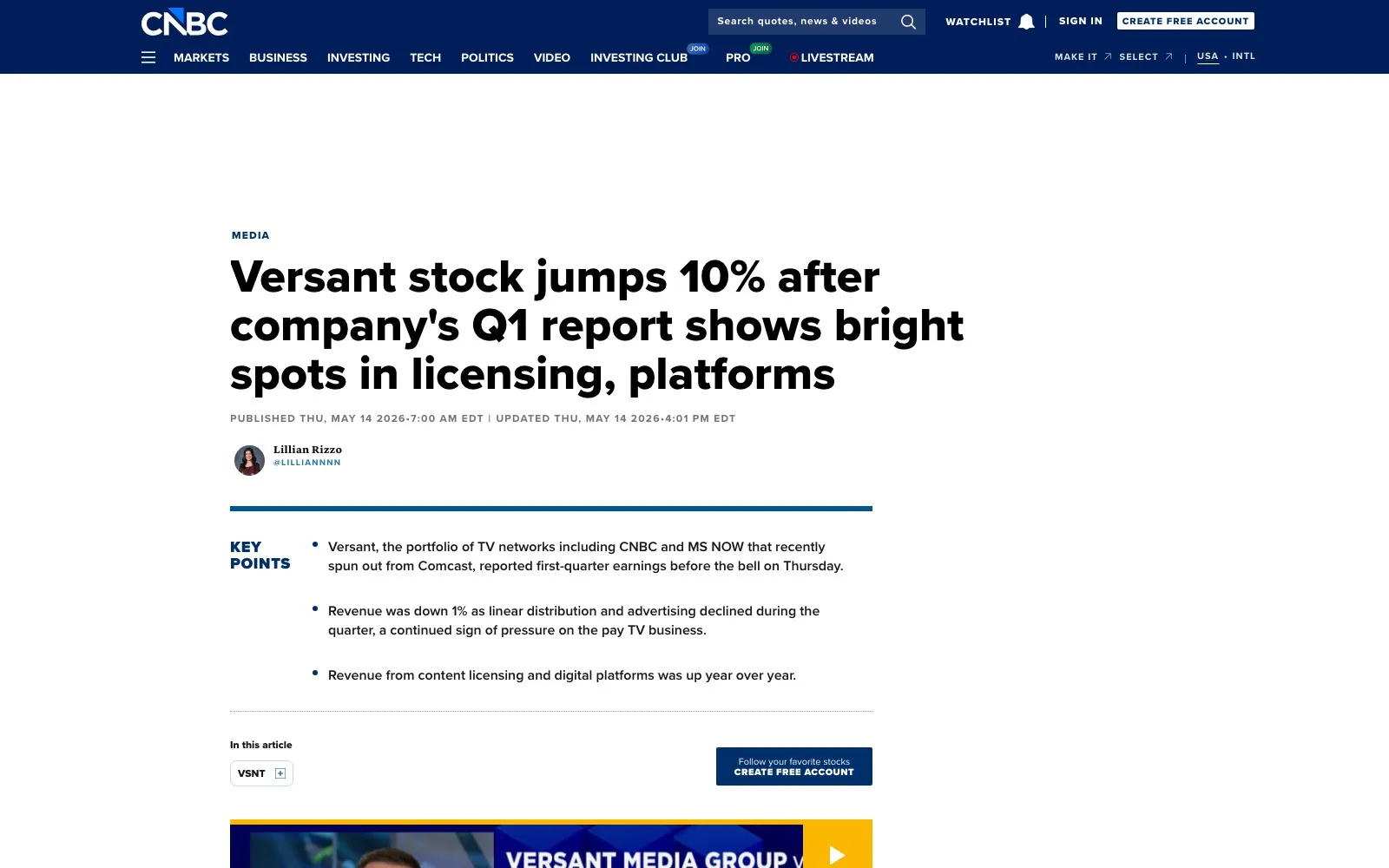Click the Join badge on PRO
Screen dimensions: 1389x868
pyautogui.click(x=761, y=49)
